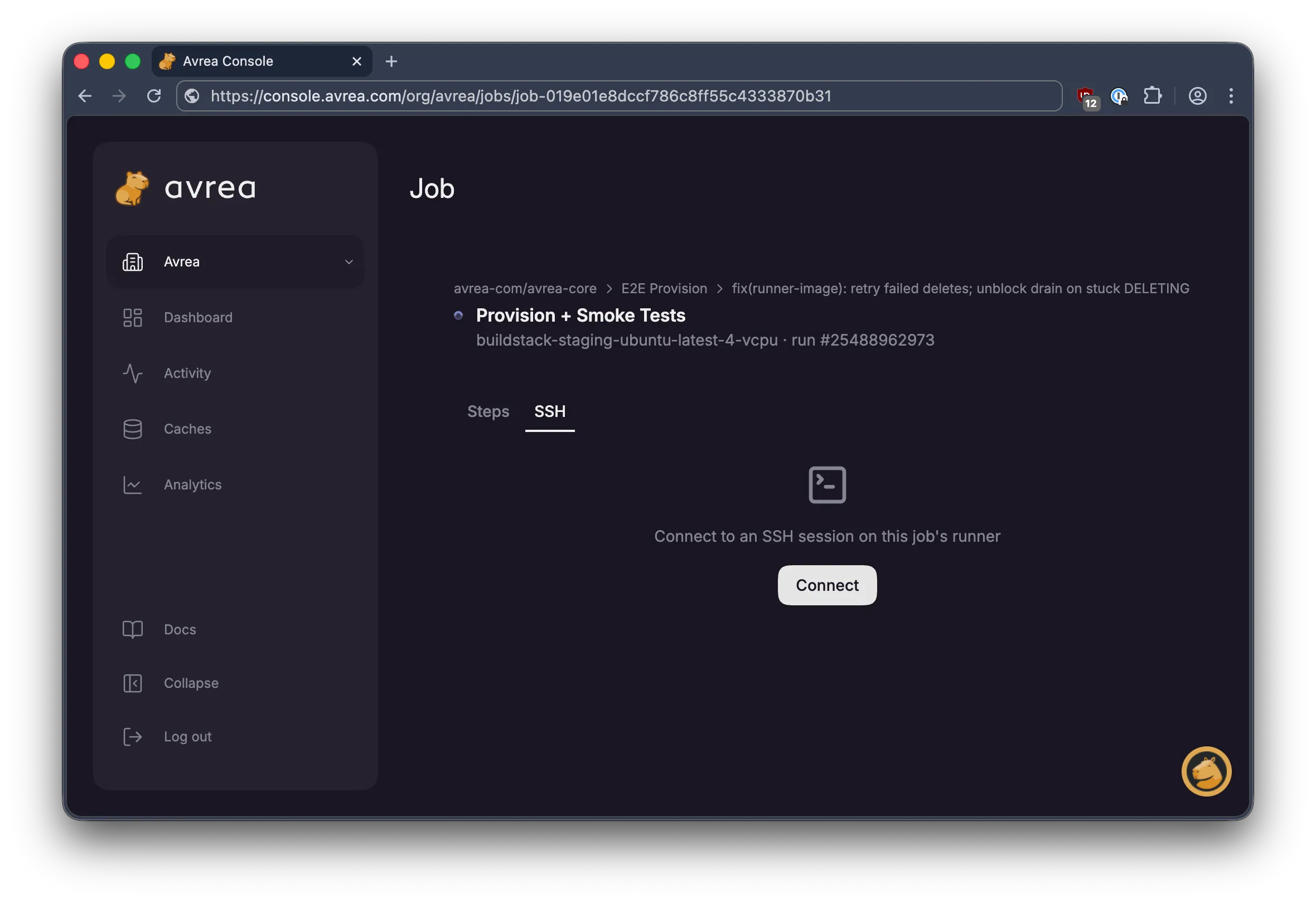Viewport: 1316px width, 903px height.
Task: Open E2E Provision breadcrumb
Action: (664, 288)
